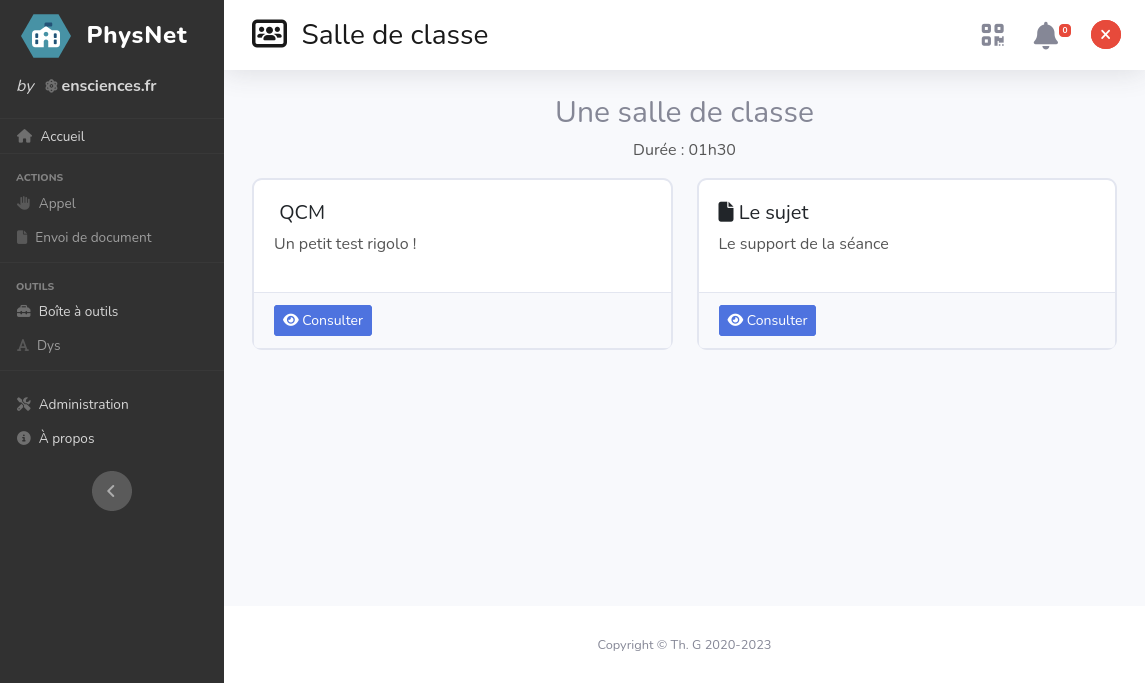Click the home icon beside Accueil
Screen dimensions: 1145x683
coord(25,136)
